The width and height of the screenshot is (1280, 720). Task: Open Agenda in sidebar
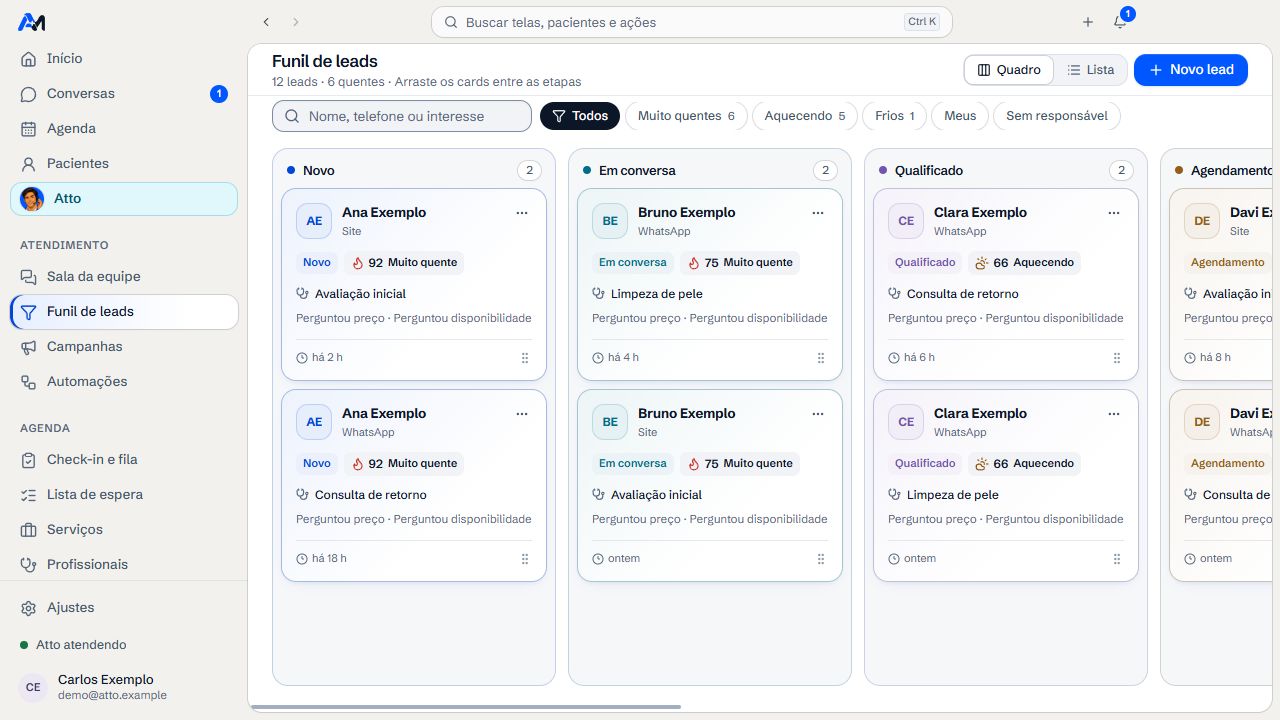tap(124, 129)
